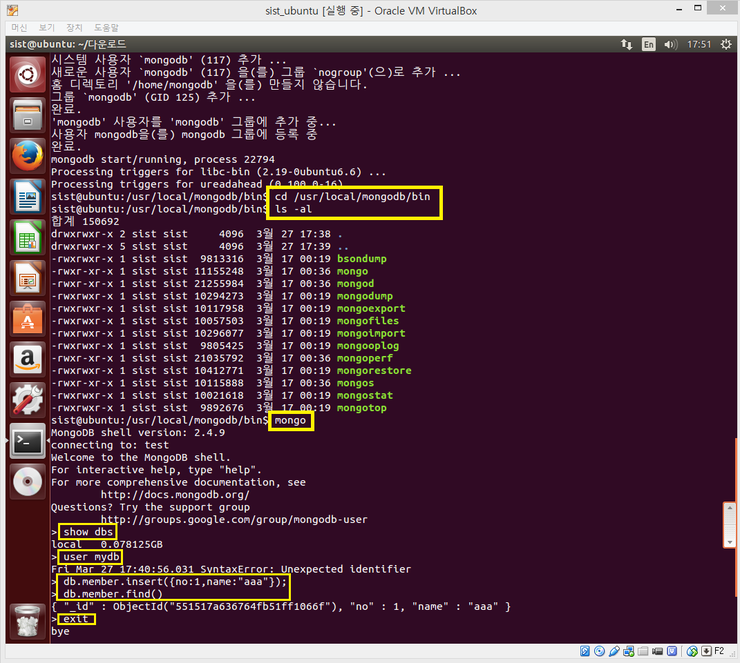Open the sound volume indicator
740x663 pixels.
[674, 44]
